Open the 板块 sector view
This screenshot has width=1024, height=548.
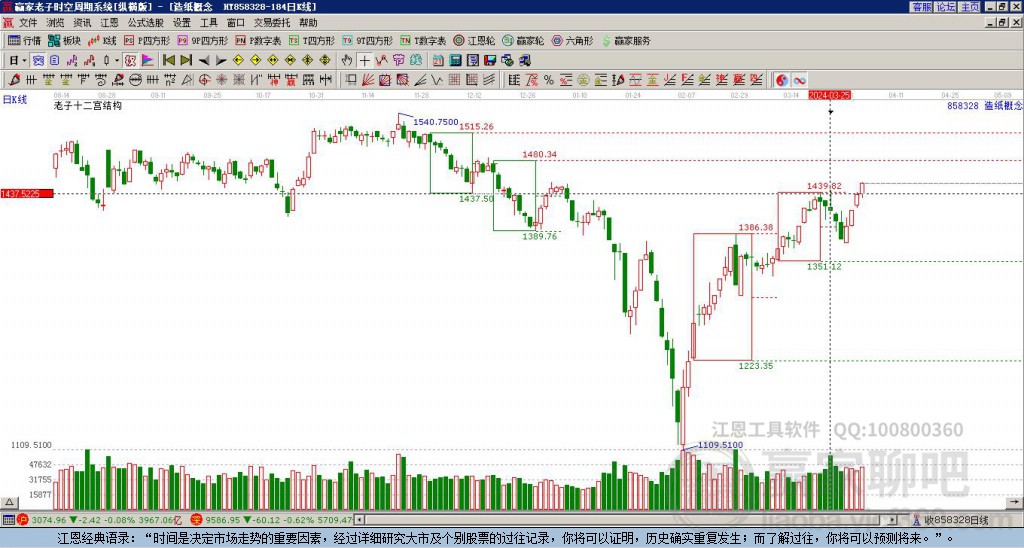[64, 40]
